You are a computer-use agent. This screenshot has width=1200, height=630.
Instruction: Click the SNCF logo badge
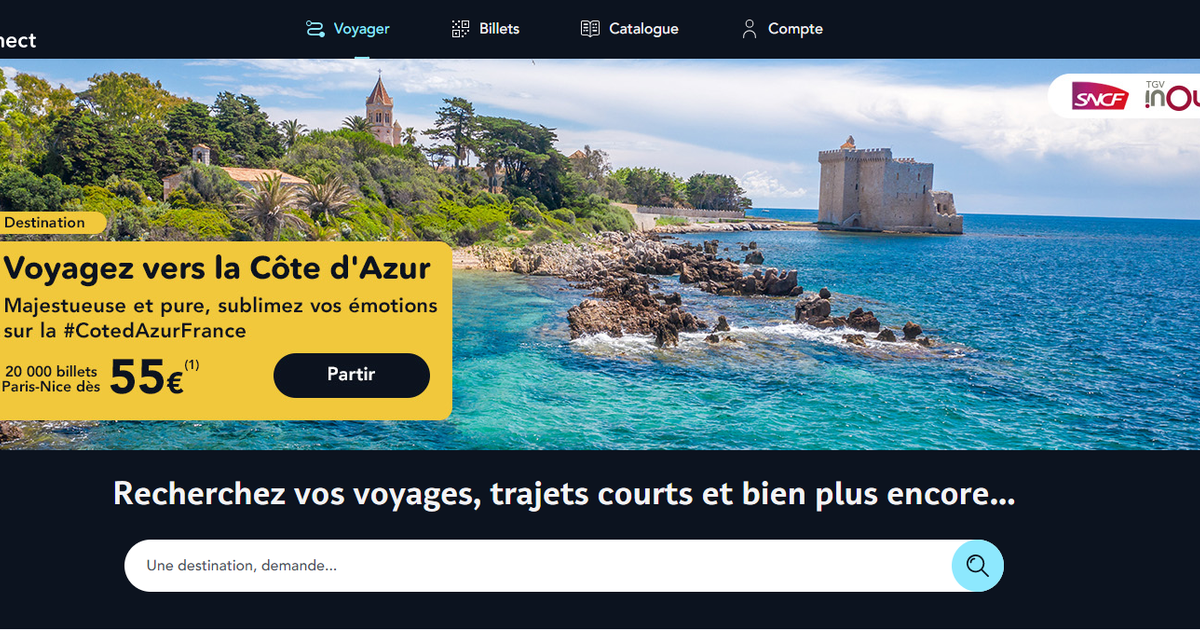1100,97
